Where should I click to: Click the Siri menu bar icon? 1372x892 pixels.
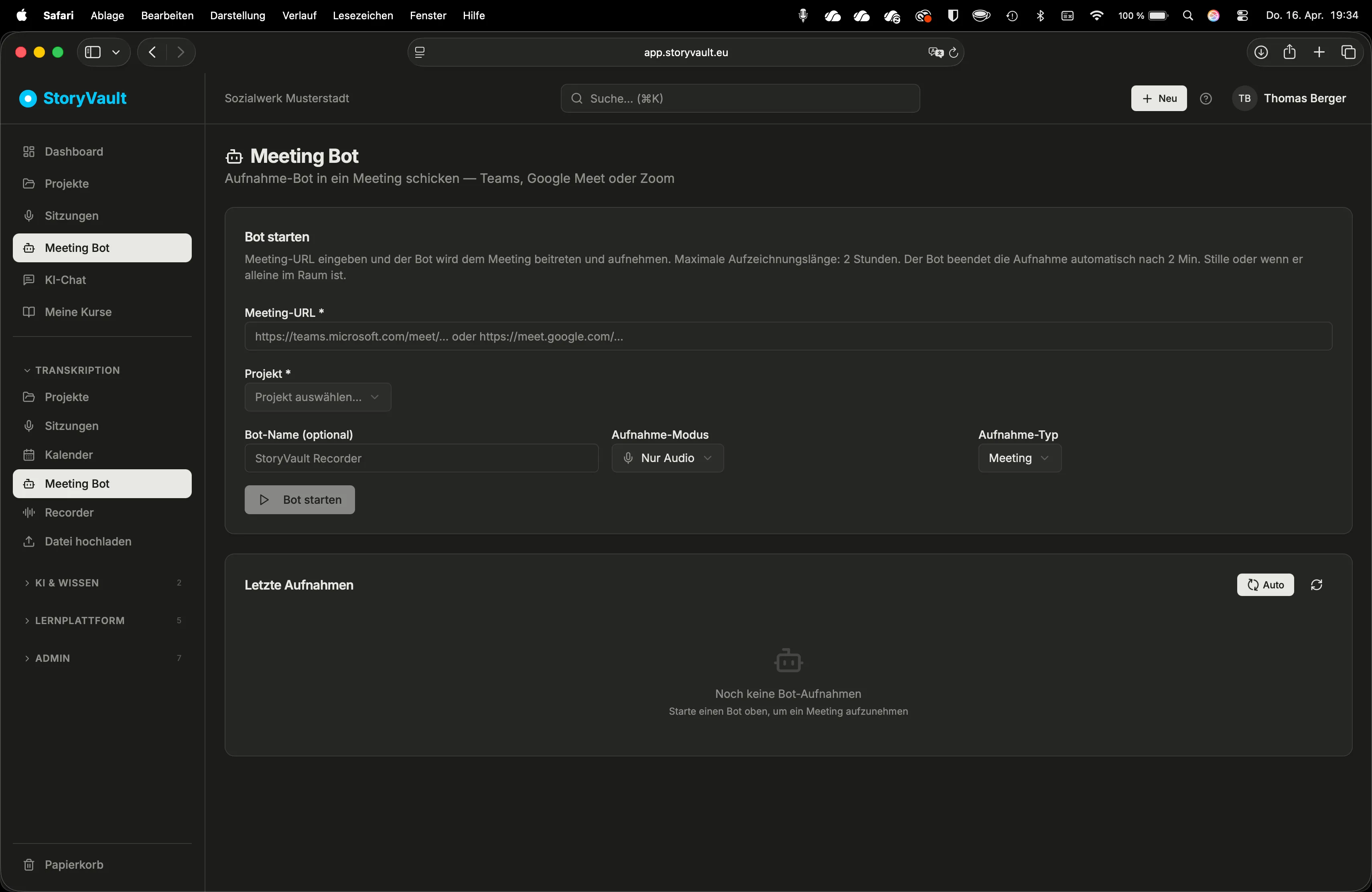tap(1214, 16)
